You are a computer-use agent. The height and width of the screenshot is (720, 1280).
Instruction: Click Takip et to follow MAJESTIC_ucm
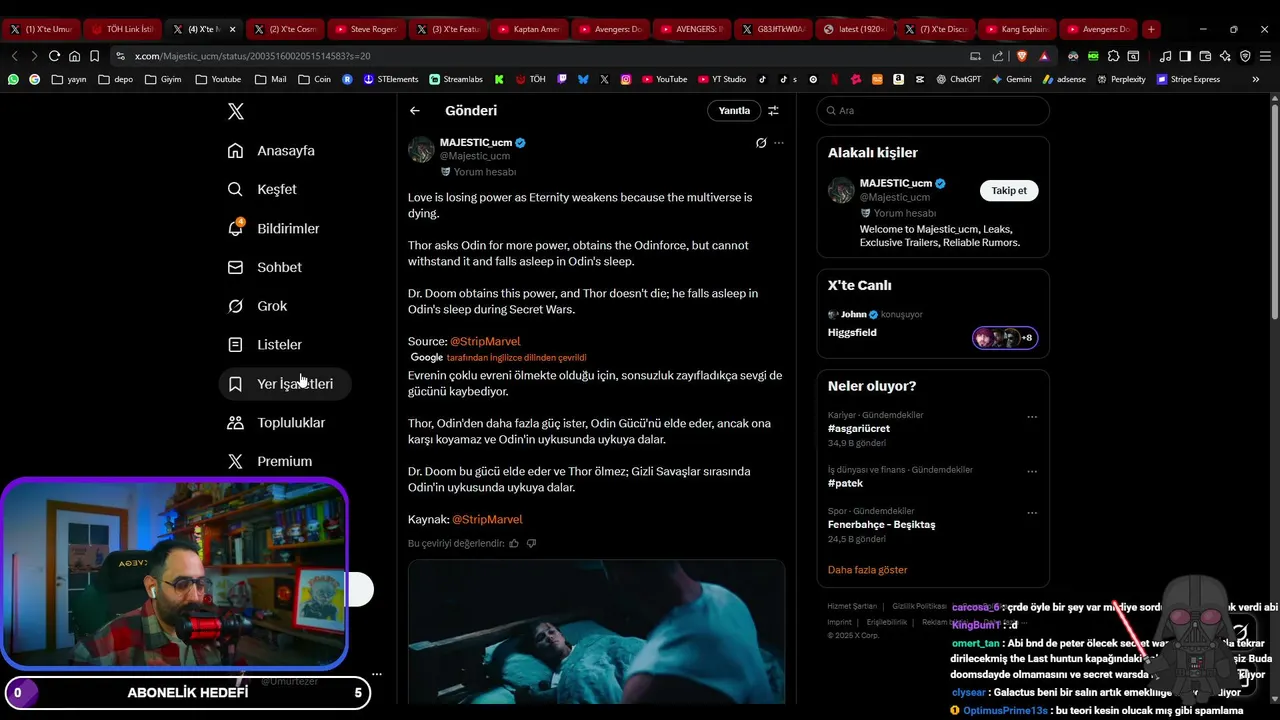pyautogui.click(x=1009, y=190)
